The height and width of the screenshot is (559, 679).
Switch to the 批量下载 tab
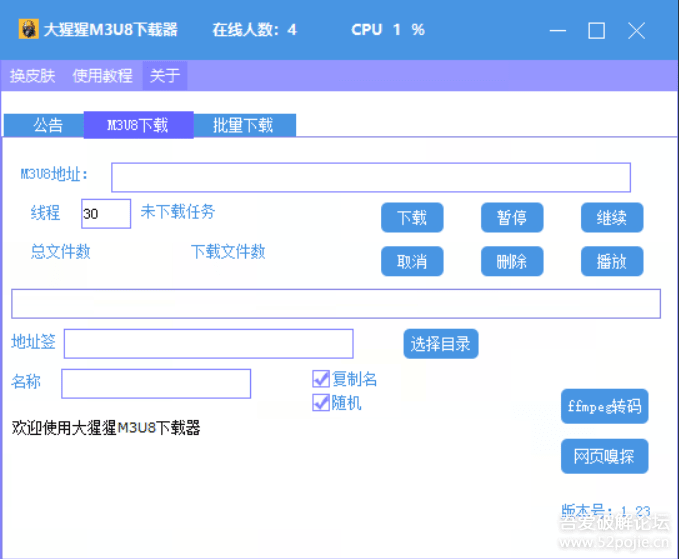tap(243, 125)
